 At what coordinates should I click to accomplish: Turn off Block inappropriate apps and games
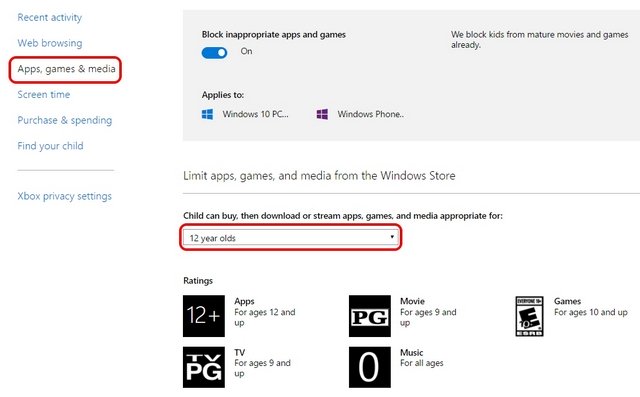pyautogui.click(x=214, y=53)
